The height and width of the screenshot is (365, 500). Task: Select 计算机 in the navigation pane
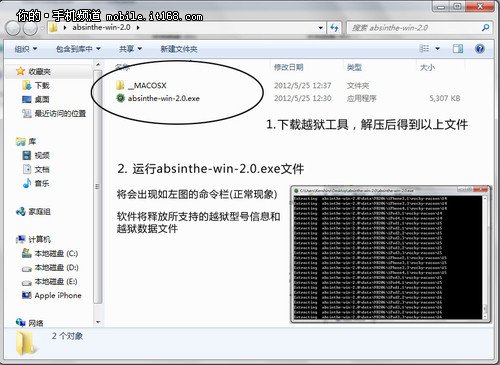(33, 239)
